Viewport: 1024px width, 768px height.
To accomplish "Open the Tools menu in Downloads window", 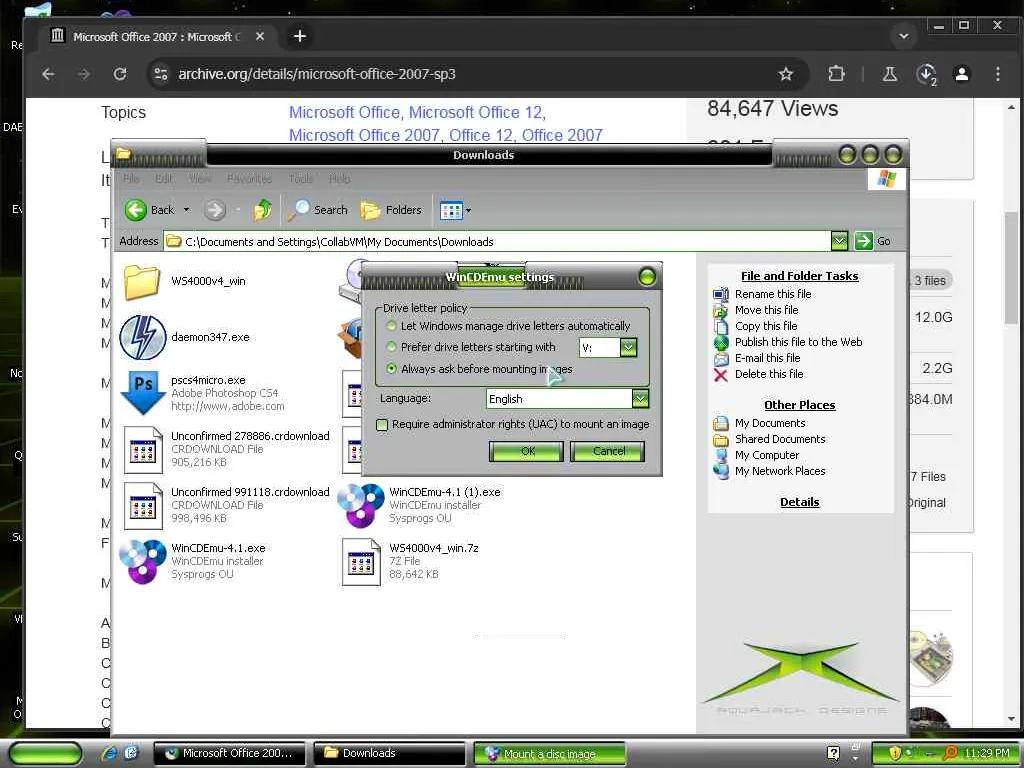I will click(x=300, y=178).
